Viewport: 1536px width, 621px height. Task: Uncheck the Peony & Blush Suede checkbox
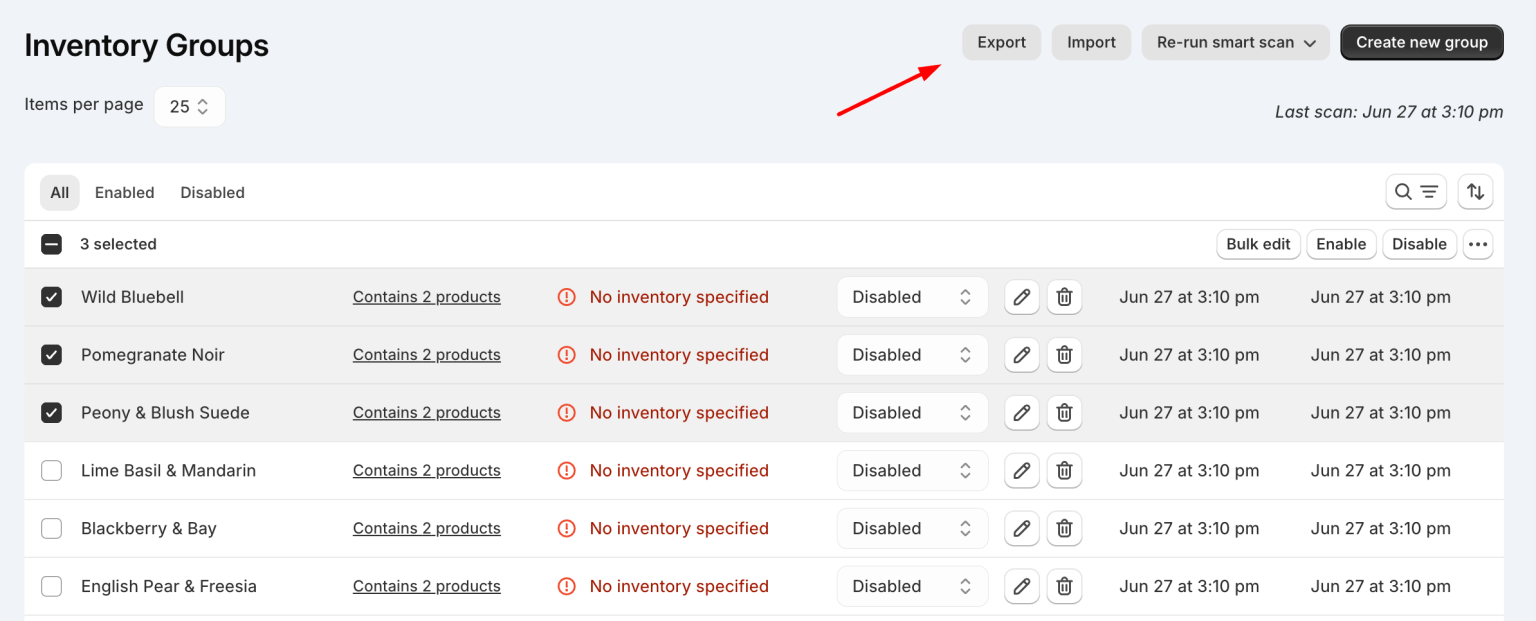tap(51, 412)
